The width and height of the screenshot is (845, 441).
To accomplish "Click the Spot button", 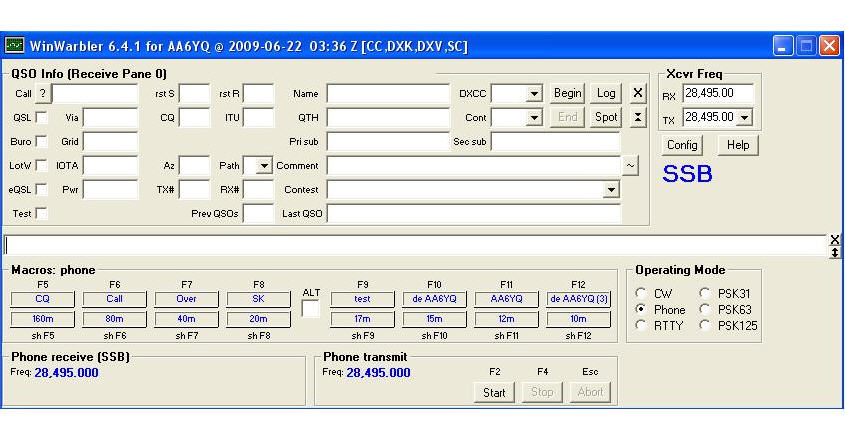I will click(x=606, y=117).
